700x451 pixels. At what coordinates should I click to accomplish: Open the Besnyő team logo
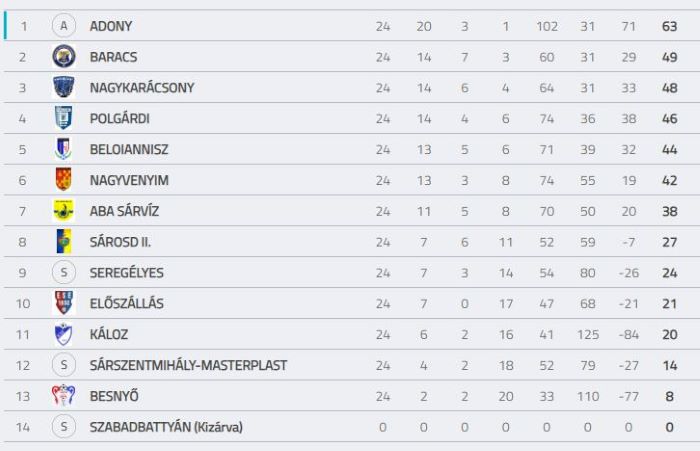pos(63,396)
